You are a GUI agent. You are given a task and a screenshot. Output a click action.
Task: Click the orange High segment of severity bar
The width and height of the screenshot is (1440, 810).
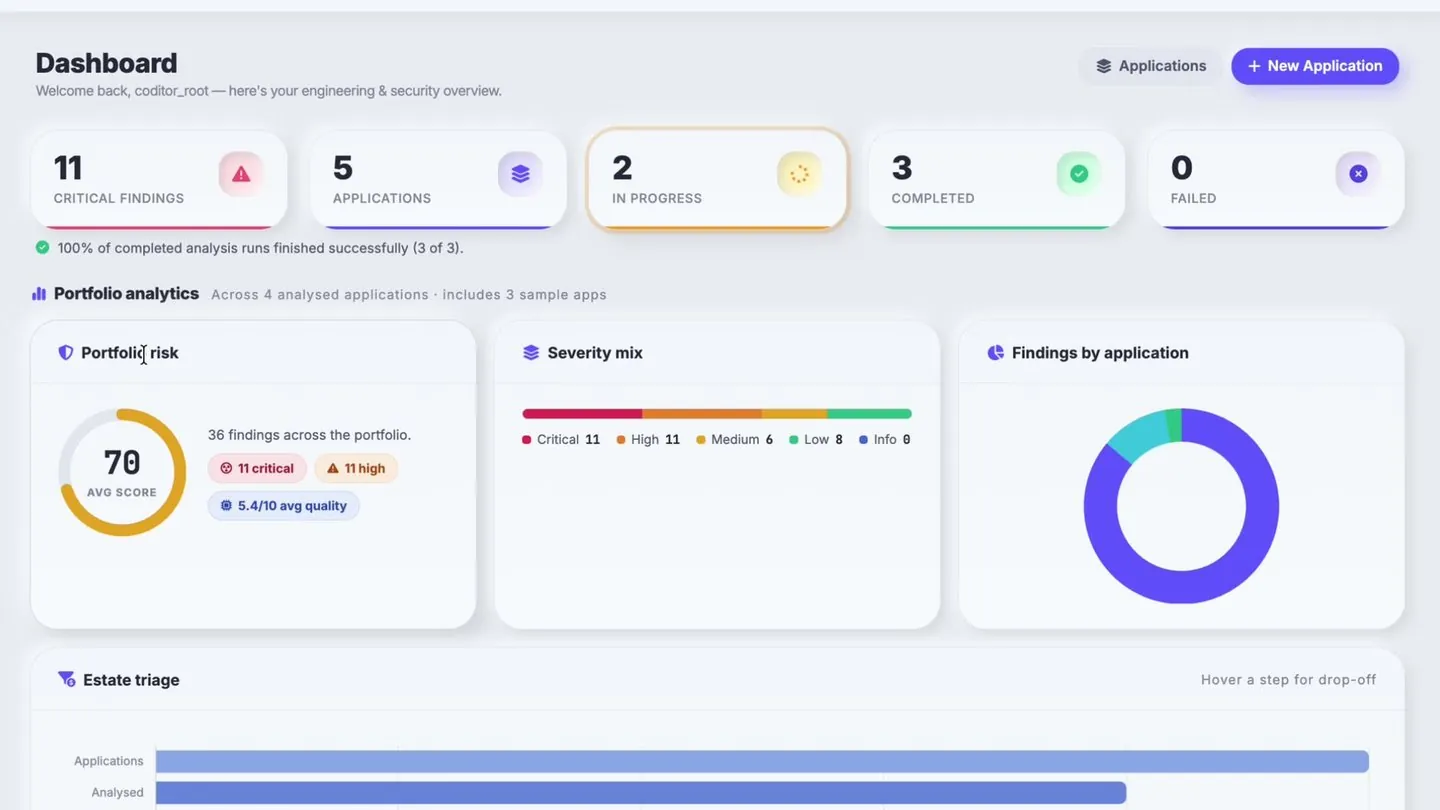coord(702,414)
